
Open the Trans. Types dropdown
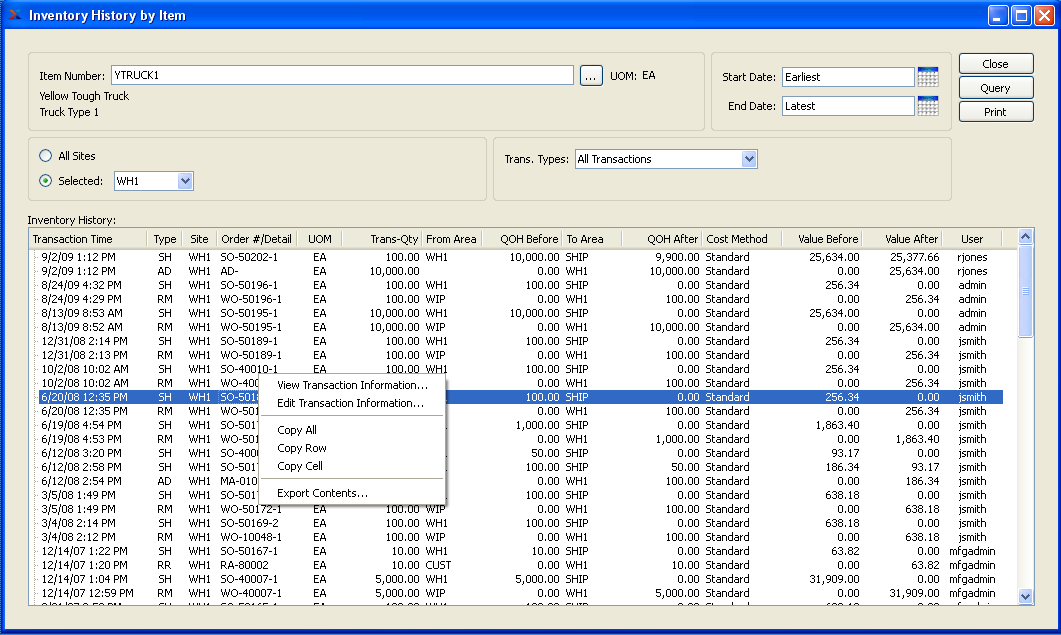click(749, 159)
